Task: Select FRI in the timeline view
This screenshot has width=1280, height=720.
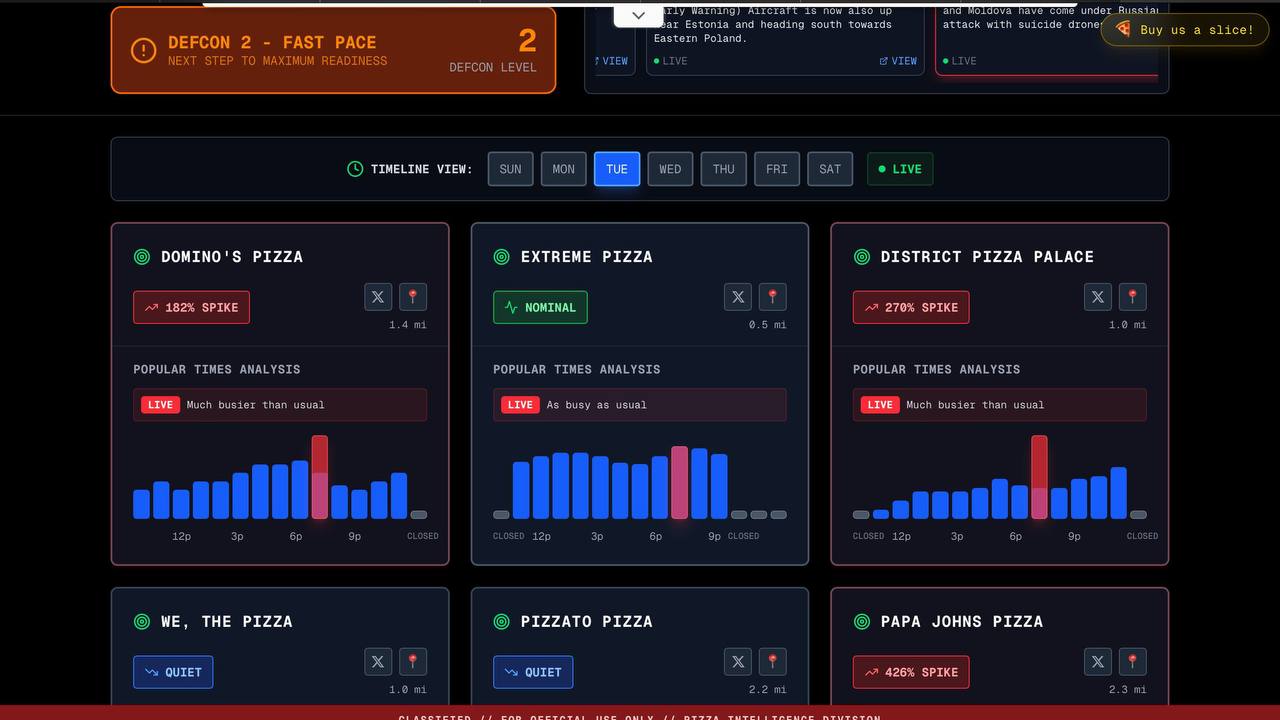Action: pyautogui.click(x=777, y=169)
